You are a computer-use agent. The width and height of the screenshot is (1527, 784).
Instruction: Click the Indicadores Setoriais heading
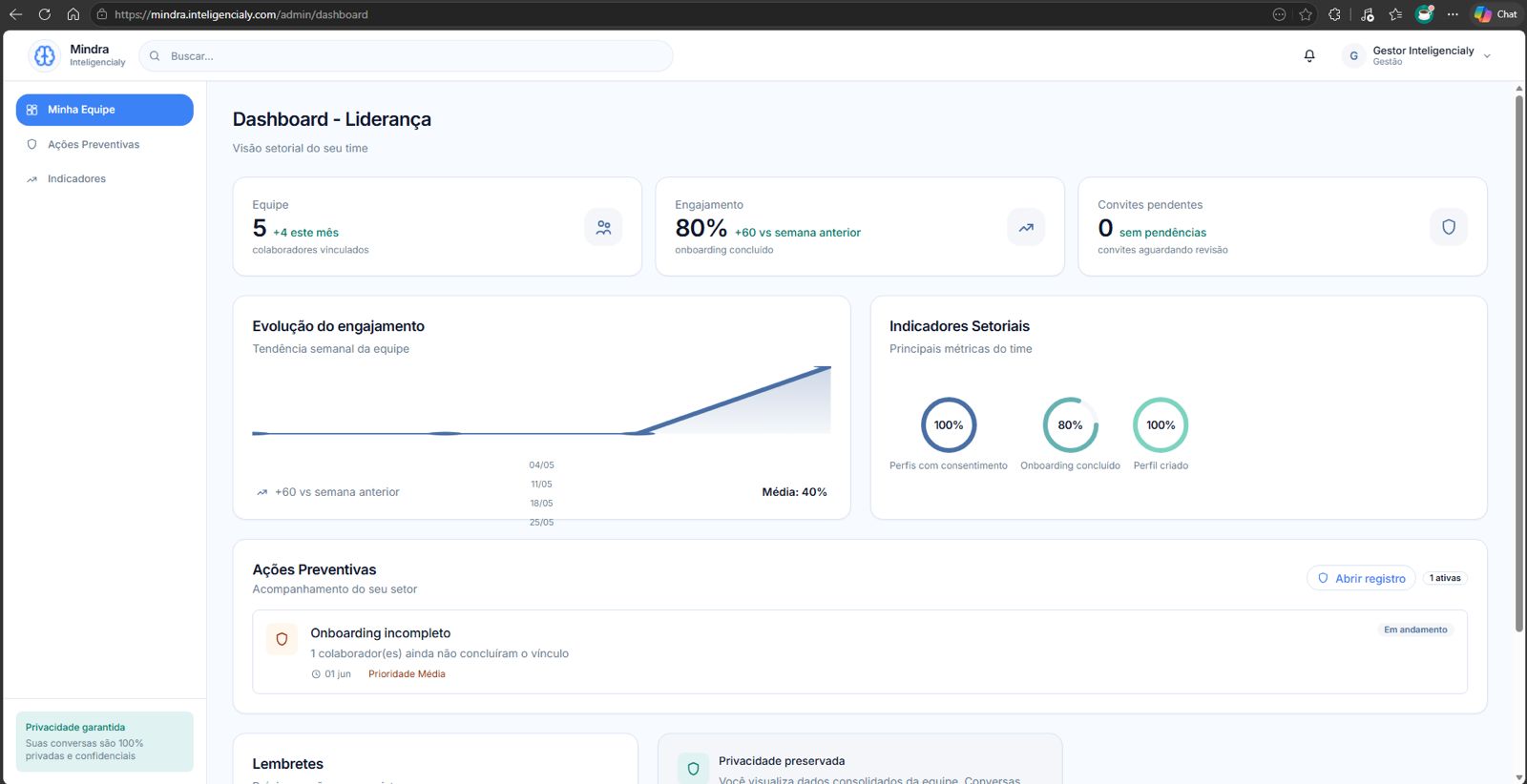point(959,326)
